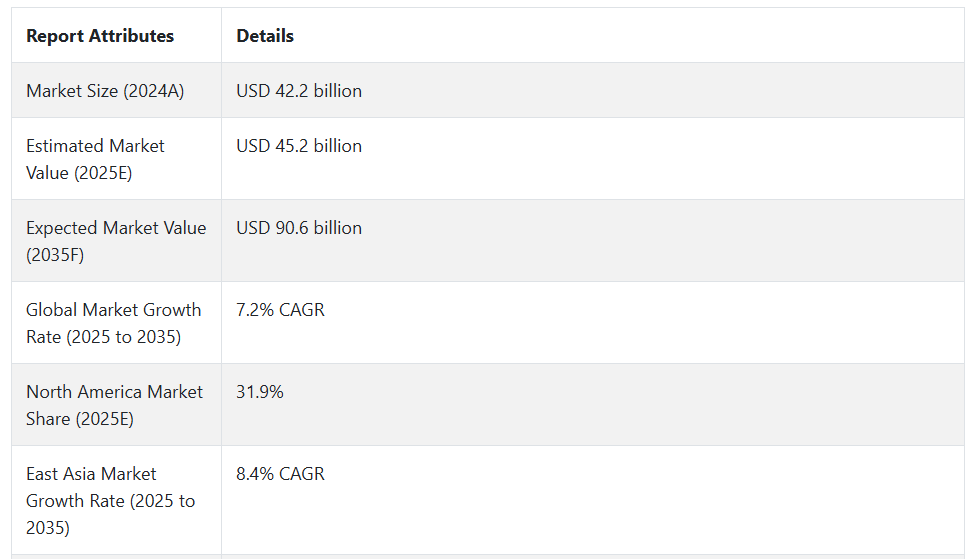Click the 'Report Attributes' column header
The height and width of the screenshot is (559, 967).
[x=100, y=36]
